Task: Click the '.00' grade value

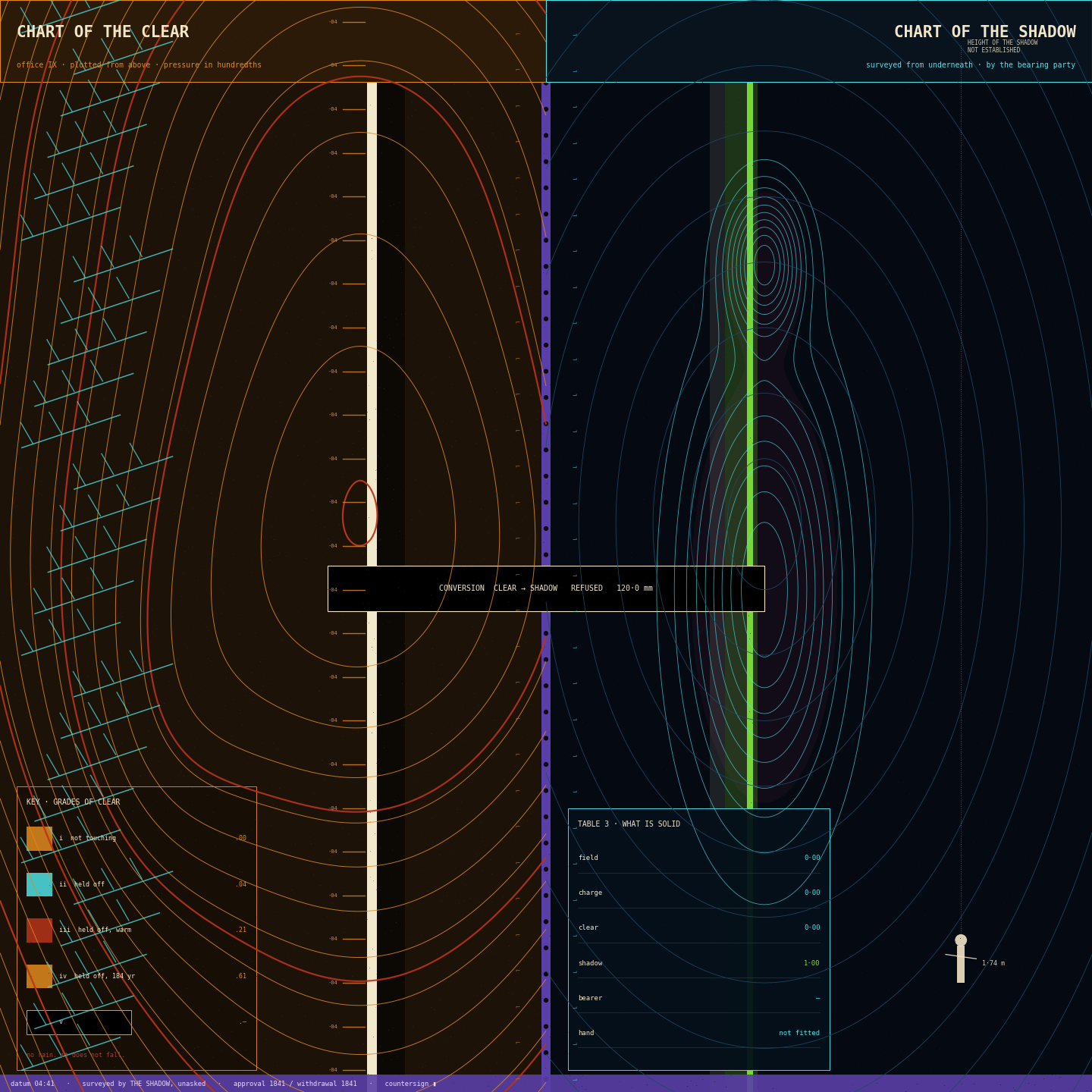Action: pyautogui.click(x=240, y=839)
